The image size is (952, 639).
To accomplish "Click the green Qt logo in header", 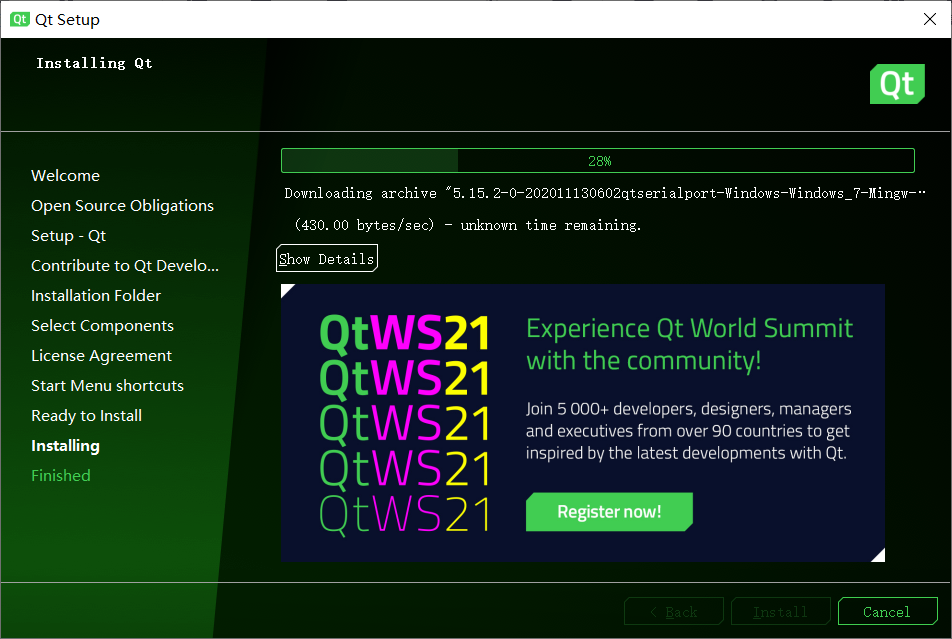I will coord(897,84).
